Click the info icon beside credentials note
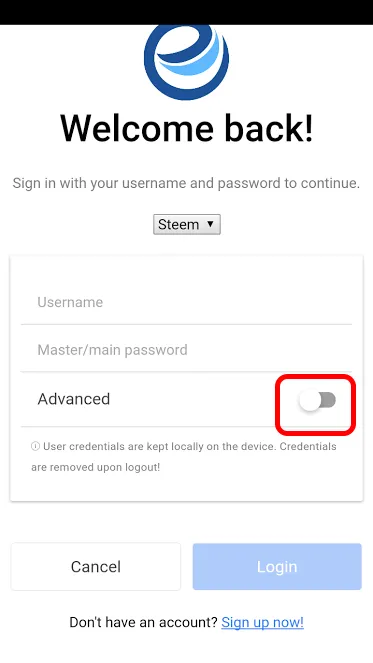The height and width of the screenshot is (663, 373). pos(35,447)
